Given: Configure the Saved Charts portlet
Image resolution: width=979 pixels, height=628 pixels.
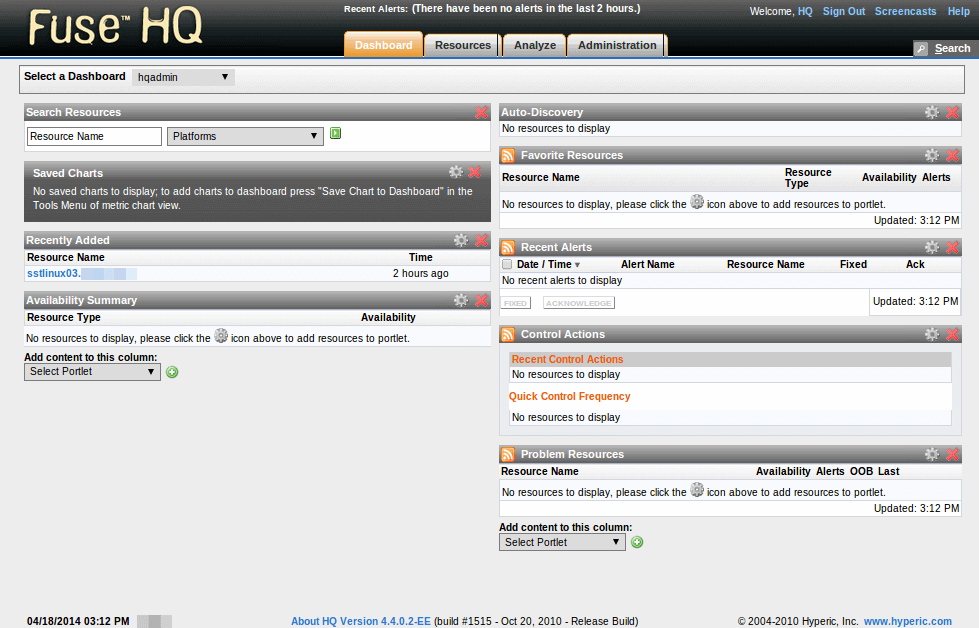Looking at the screenshot, I should [456, 172].
